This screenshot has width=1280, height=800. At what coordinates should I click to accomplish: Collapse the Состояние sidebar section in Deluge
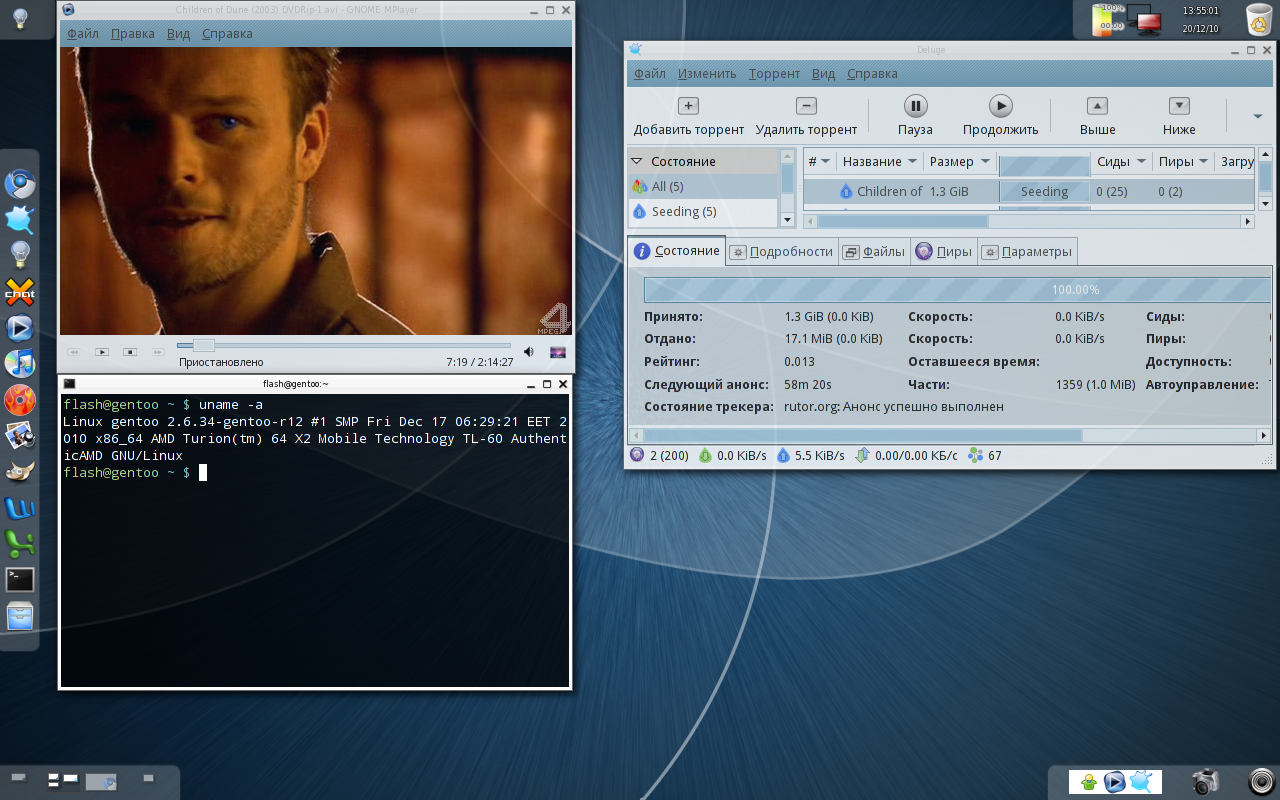point(636,161)
